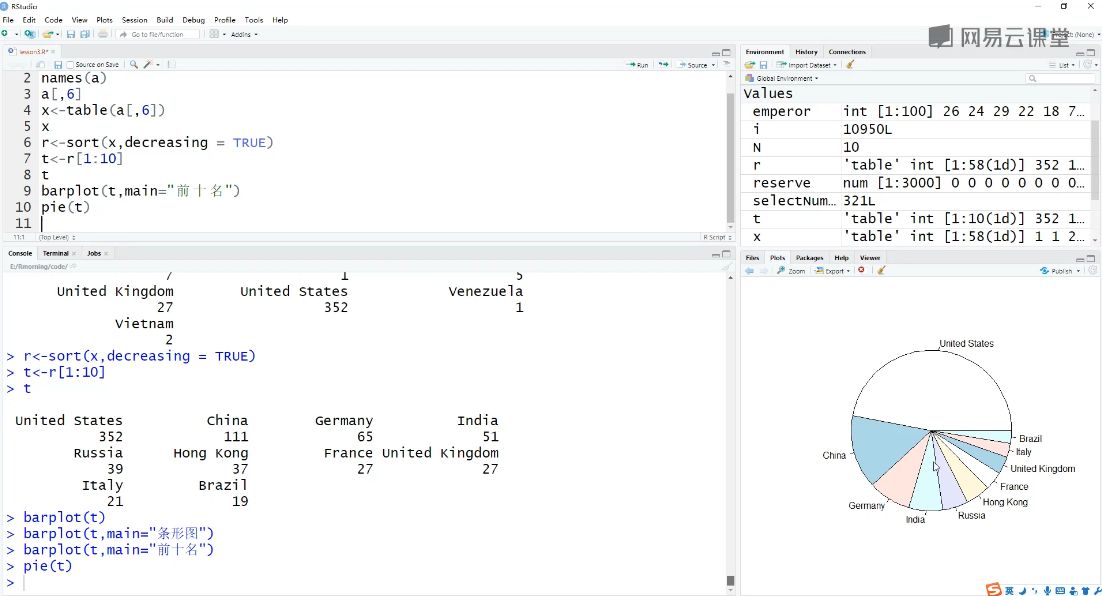
Task: Click the print icon in main toolbar
Action: 103,34
